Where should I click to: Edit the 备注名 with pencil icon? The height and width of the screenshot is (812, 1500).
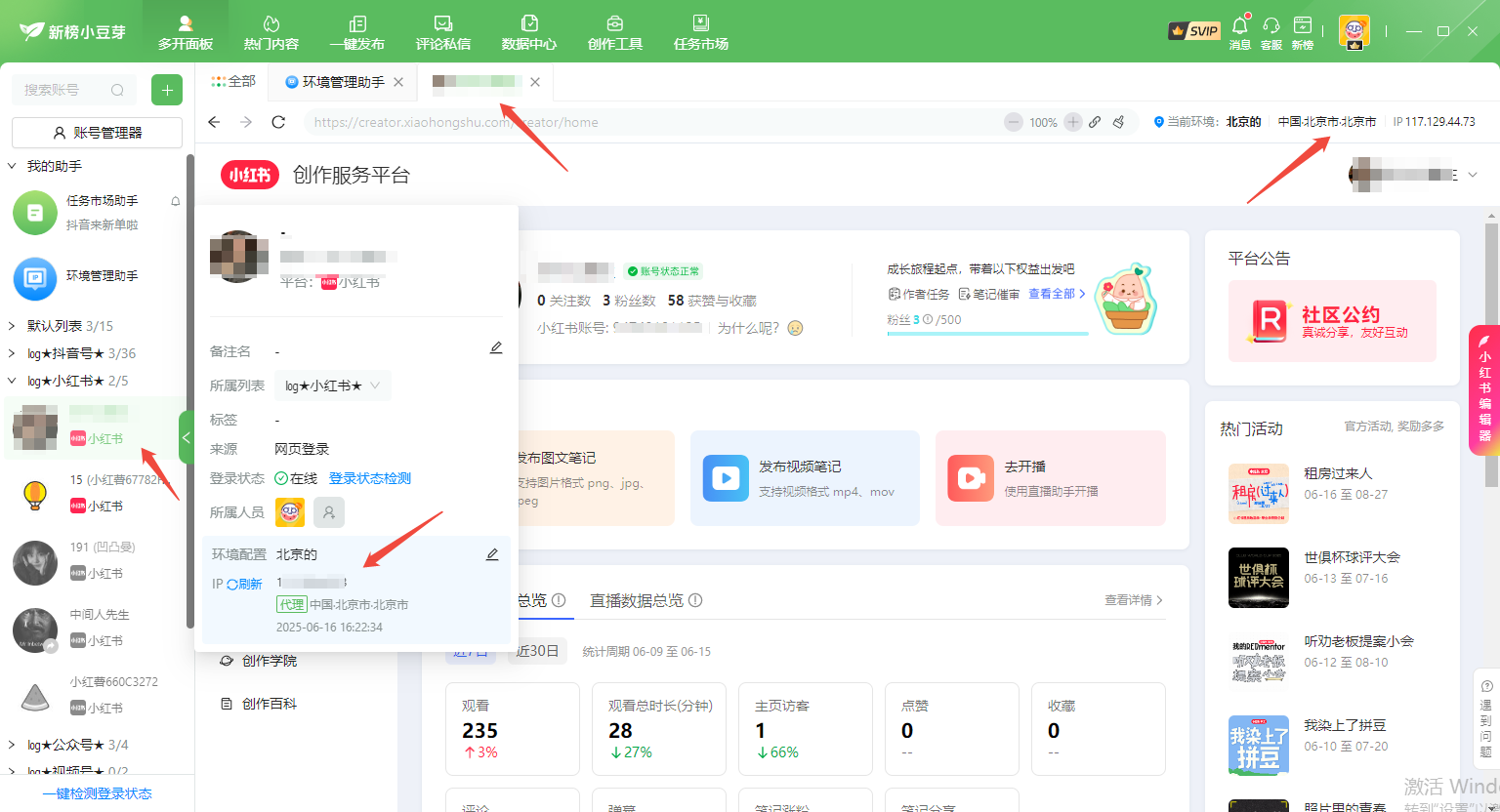(496, 347)
